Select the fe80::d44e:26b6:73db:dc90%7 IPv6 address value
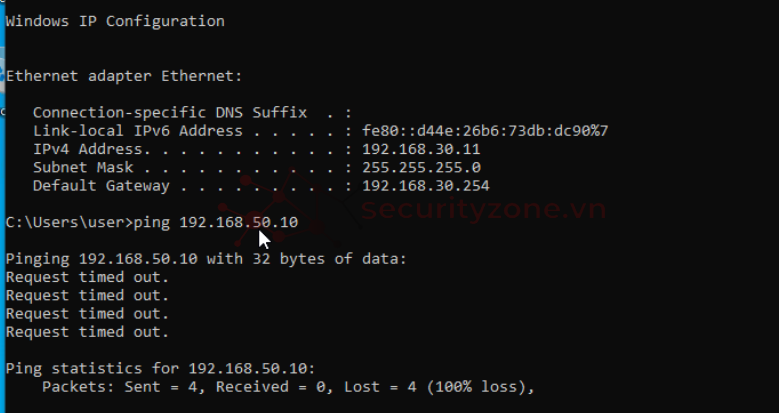Screen dimensions: 779x413 pyautogui.click(x=486, y=131)
